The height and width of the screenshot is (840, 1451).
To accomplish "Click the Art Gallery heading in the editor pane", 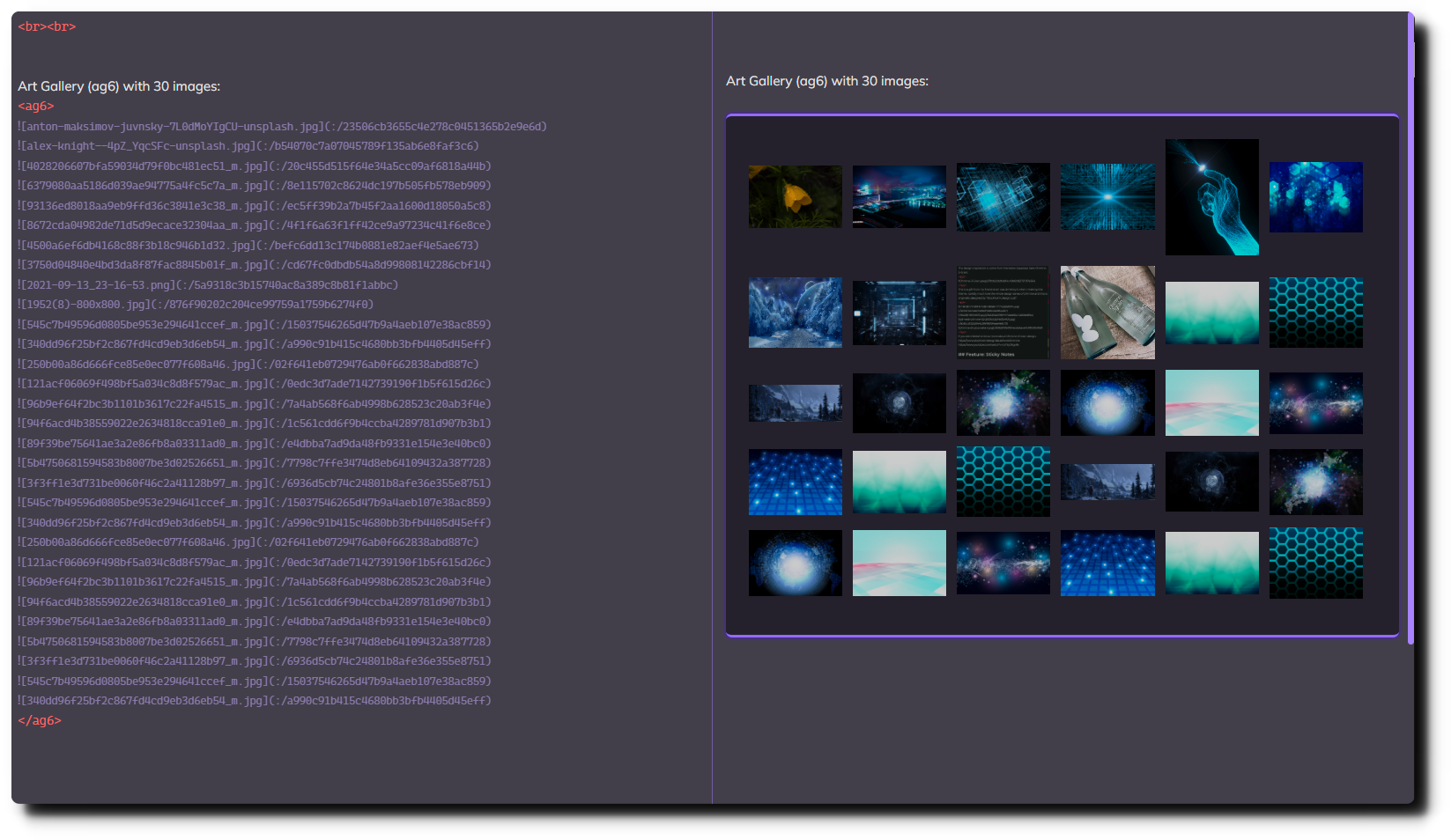I will pos(119,86).
